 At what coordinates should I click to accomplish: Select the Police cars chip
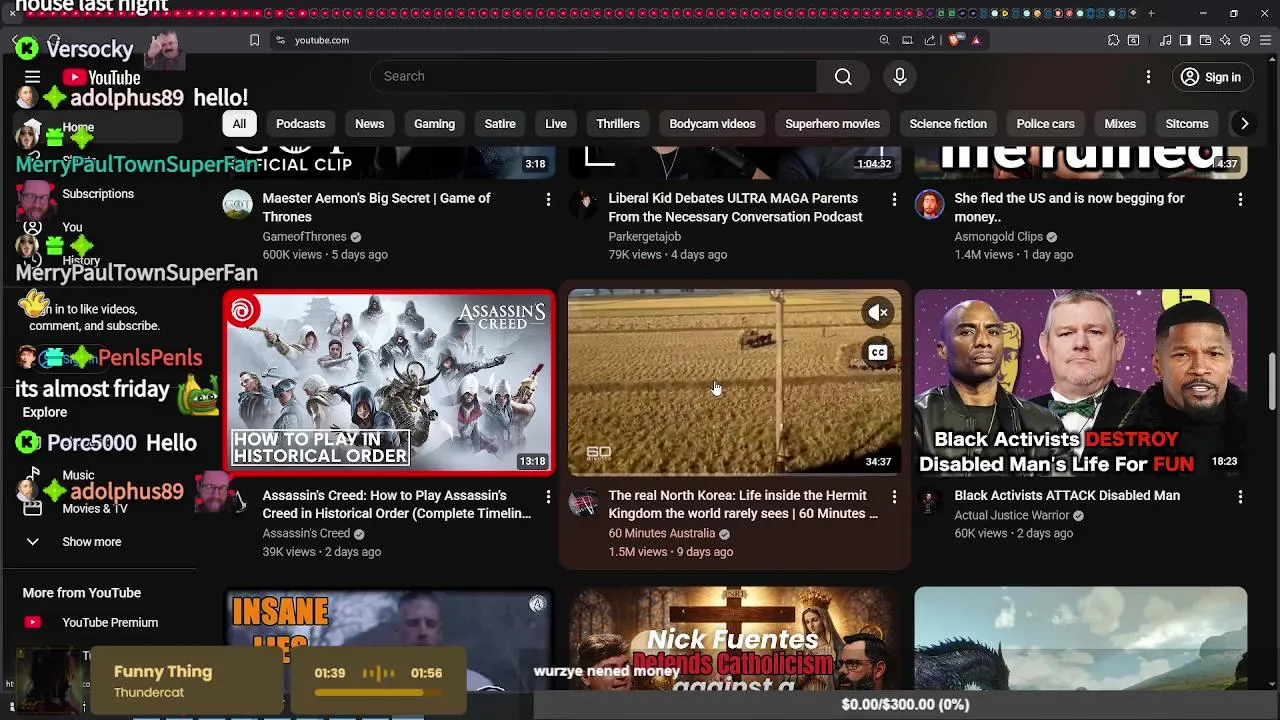(x=1045, y=124)
